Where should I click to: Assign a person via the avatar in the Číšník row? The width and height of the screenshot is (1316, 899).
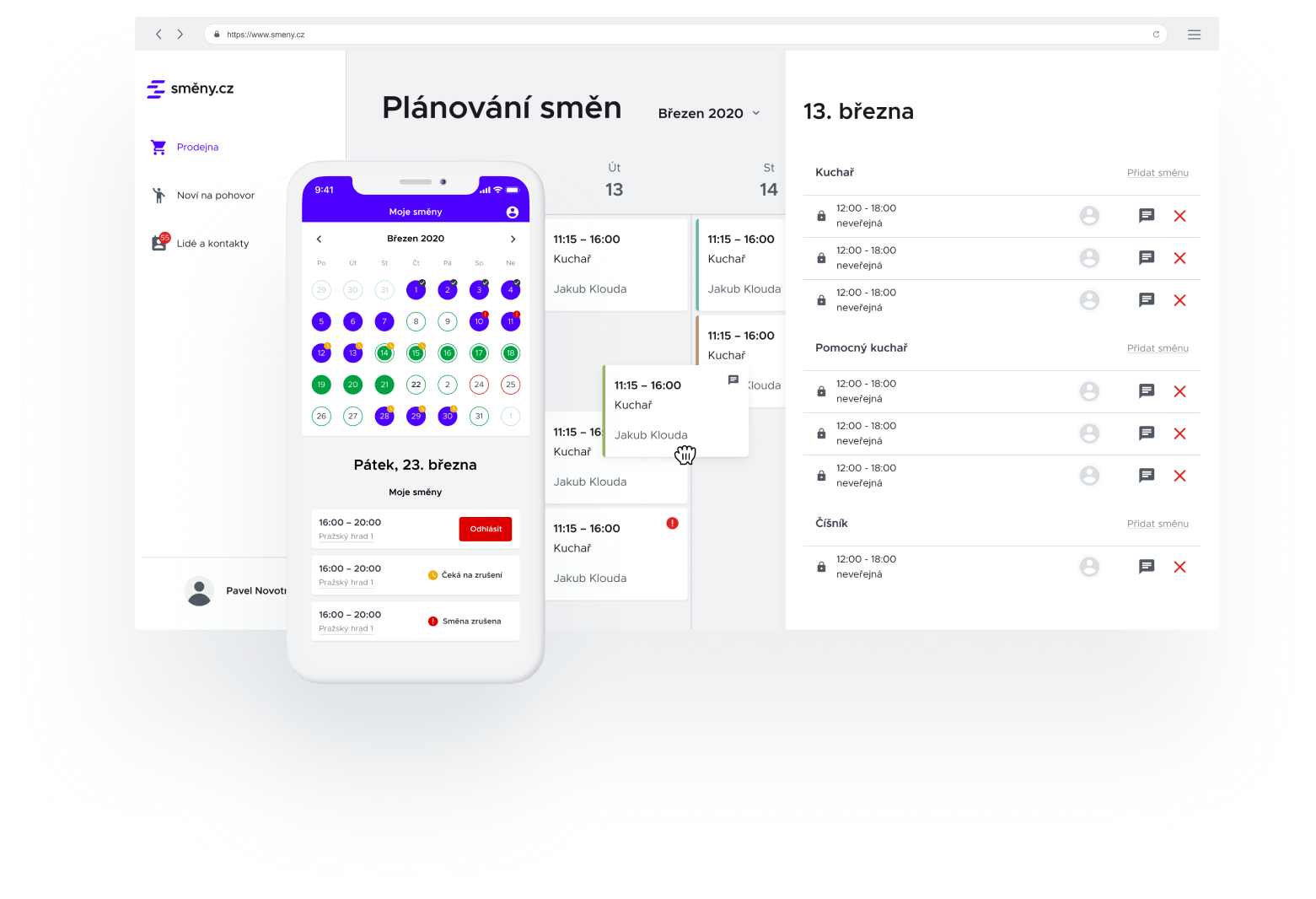pos(1089,567)
